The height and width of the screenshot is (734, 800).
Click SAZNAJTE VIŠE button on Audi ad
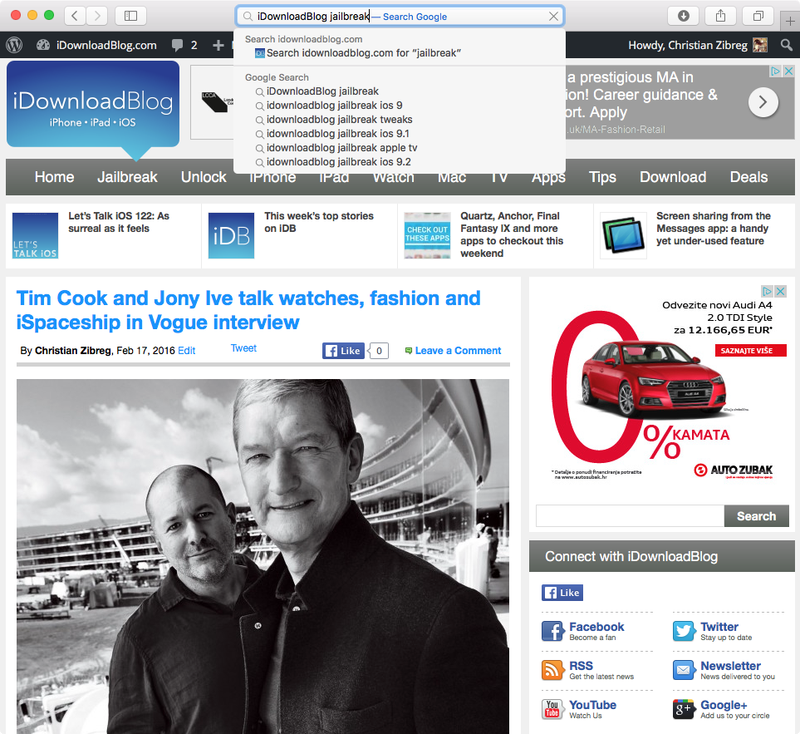tap(750, 350)
